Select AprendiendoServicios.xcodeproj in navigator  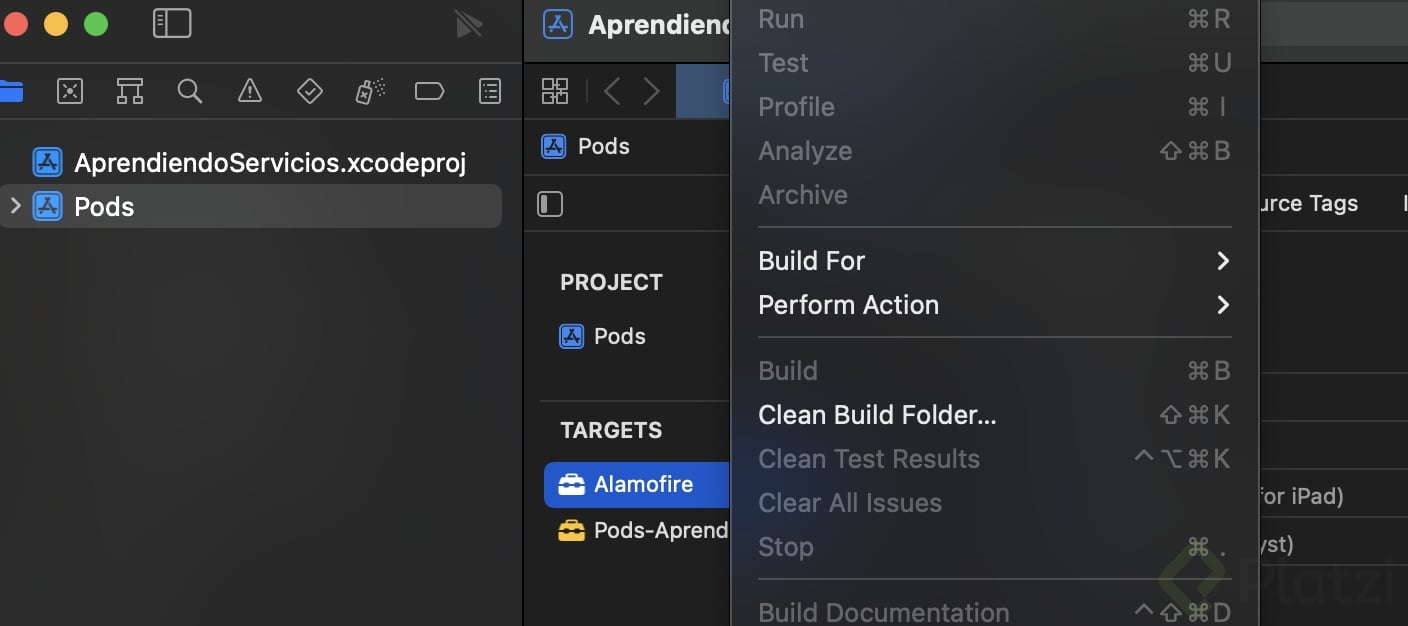click(270, 162)
